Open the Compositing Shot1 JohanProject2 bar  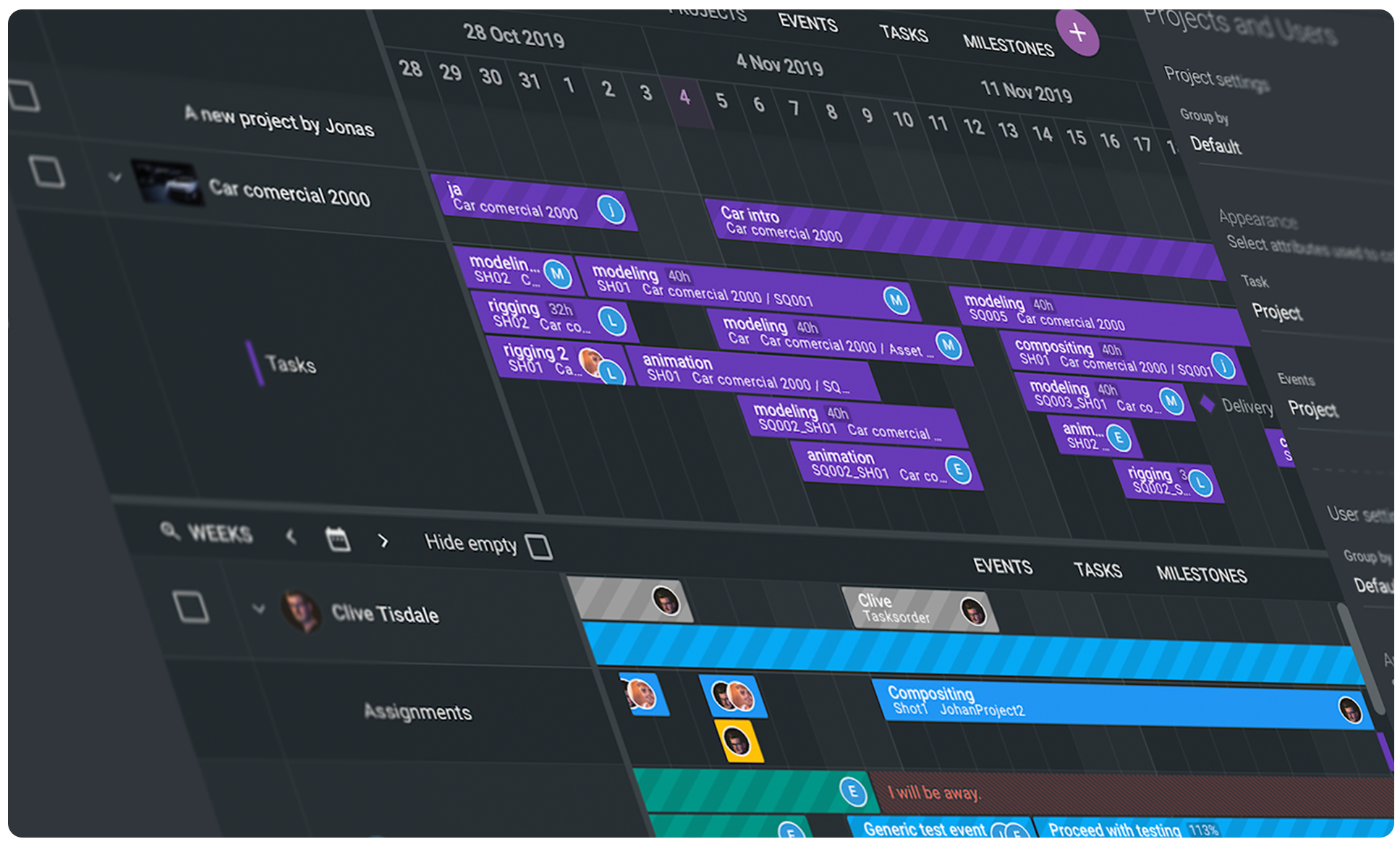coord(1124,704)
